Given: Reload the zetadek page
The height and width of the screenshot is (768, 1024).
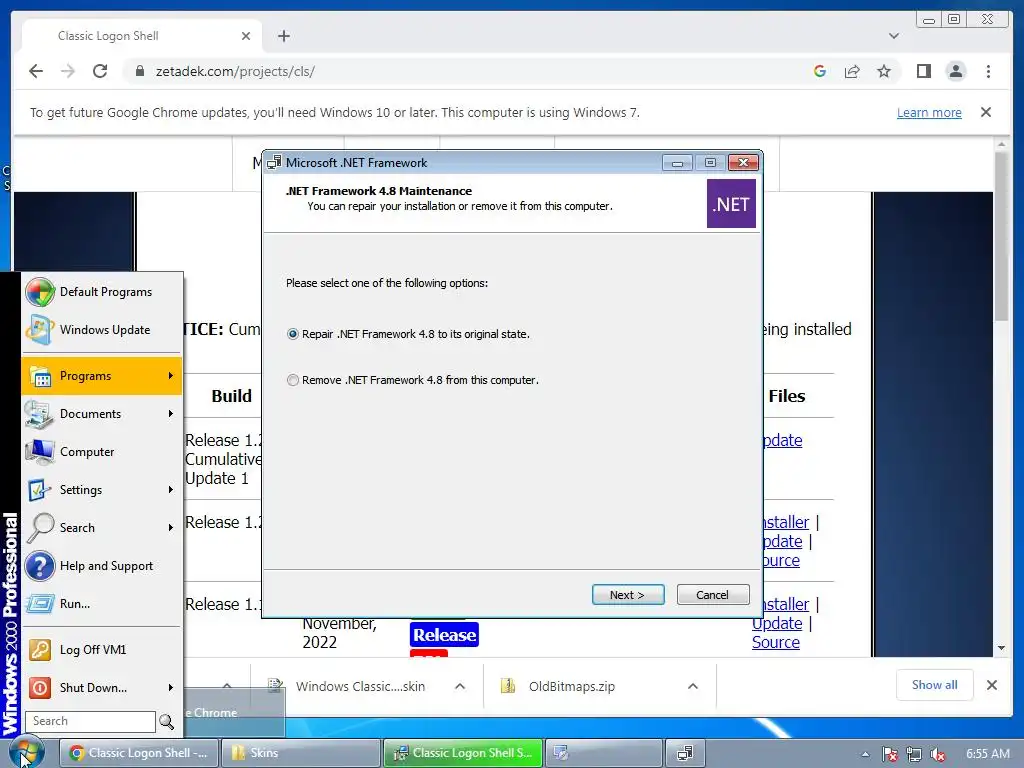Looking at the screenshot, I should coord(100,71).
